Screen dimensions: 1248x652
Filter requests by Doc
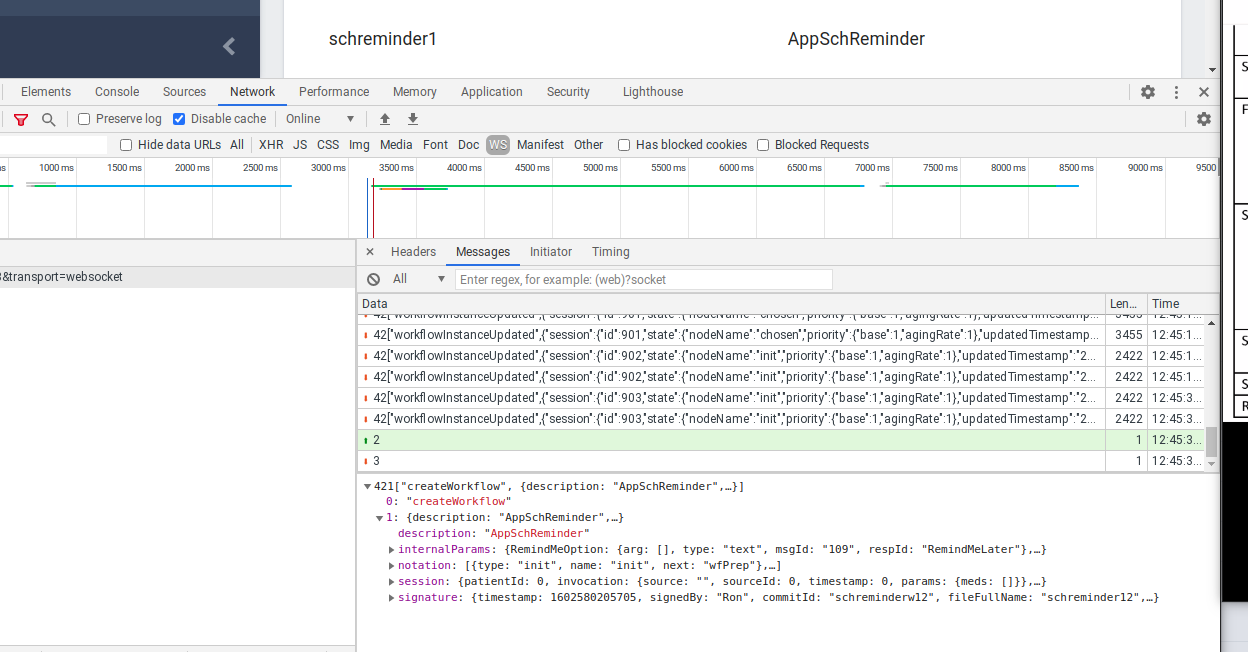coord(469,145)
